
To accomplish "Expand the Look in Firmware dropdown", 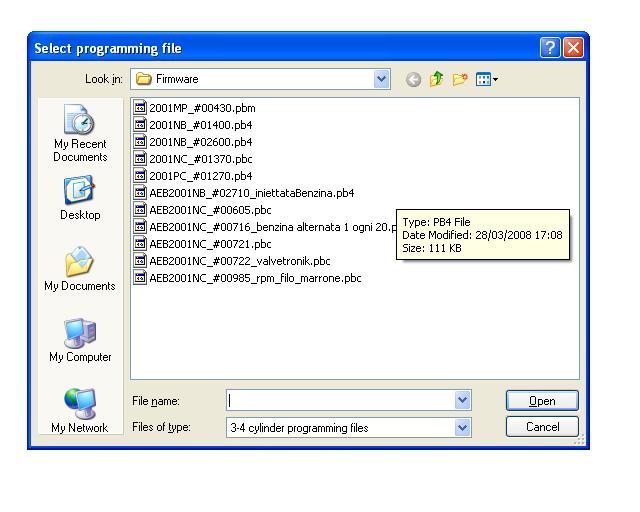I will coord(381,79).
